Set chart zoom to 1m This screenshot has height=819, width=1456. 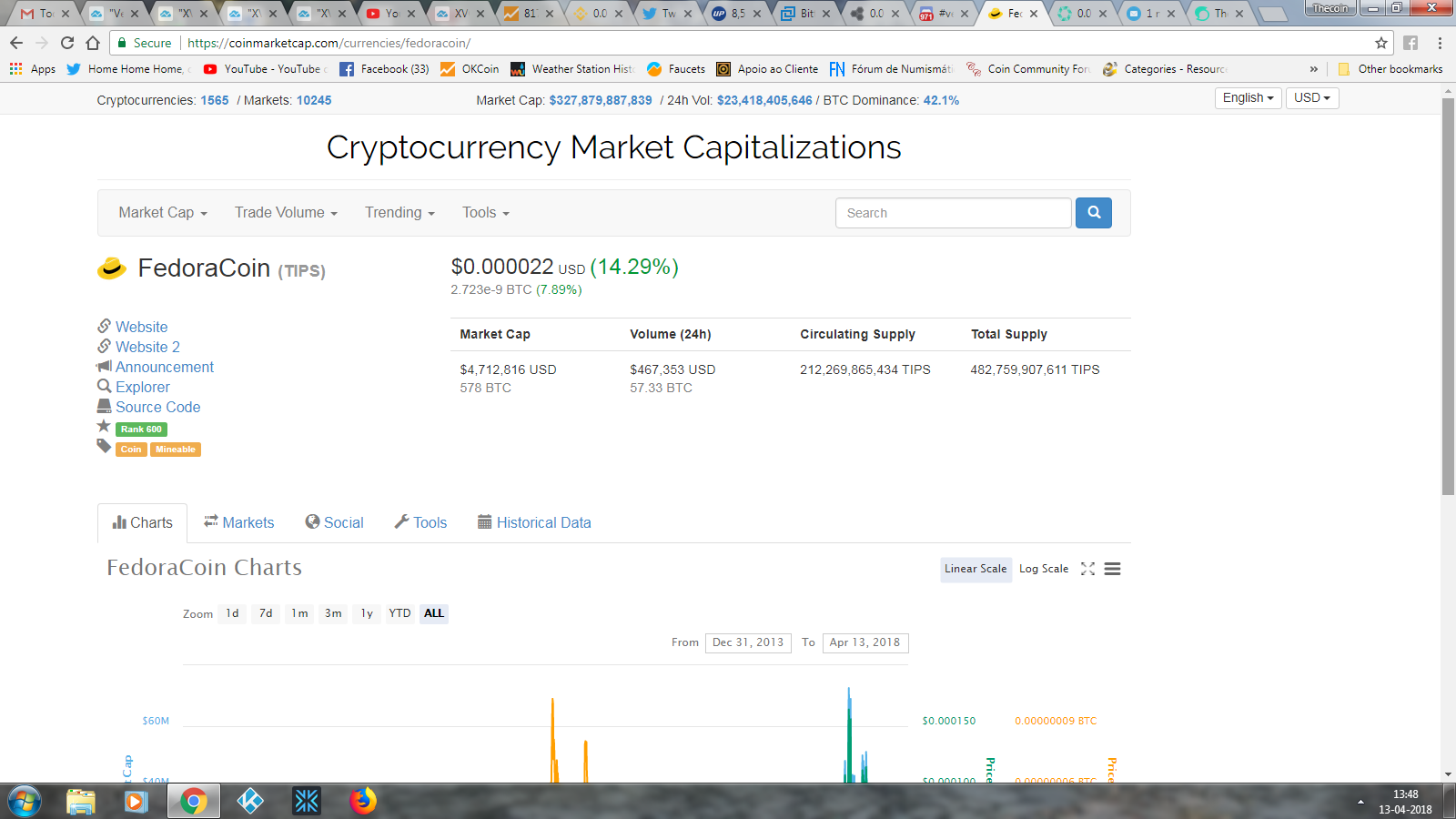tap(299, 613)
